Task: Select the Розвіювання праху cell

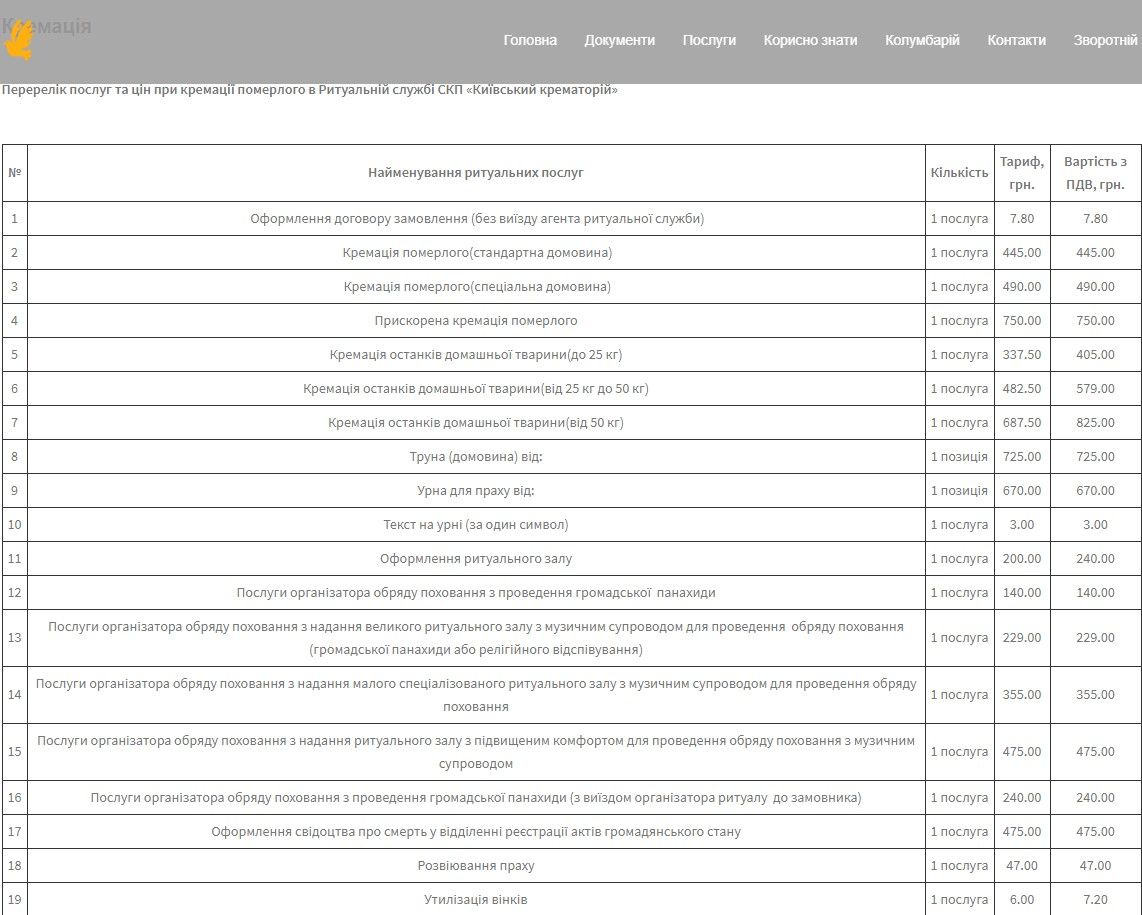Action: pos(476,865)
